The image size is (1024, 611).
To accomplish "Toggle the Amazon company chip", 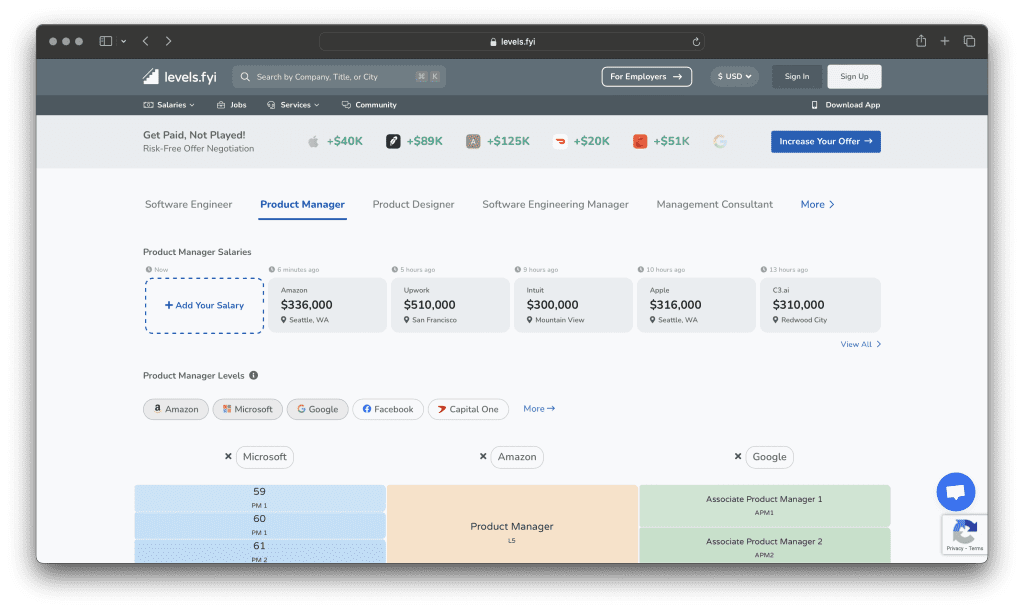I will (176, 409).
